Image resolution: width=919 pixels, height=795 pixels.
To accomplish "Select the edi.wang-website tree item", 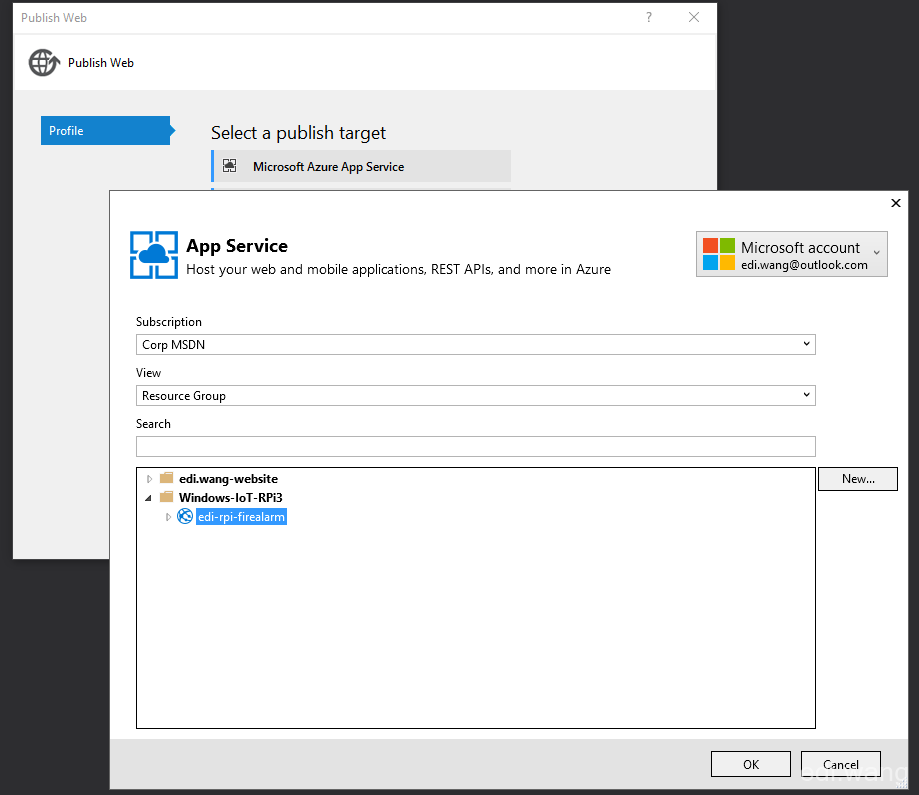I will pos(228,478).
